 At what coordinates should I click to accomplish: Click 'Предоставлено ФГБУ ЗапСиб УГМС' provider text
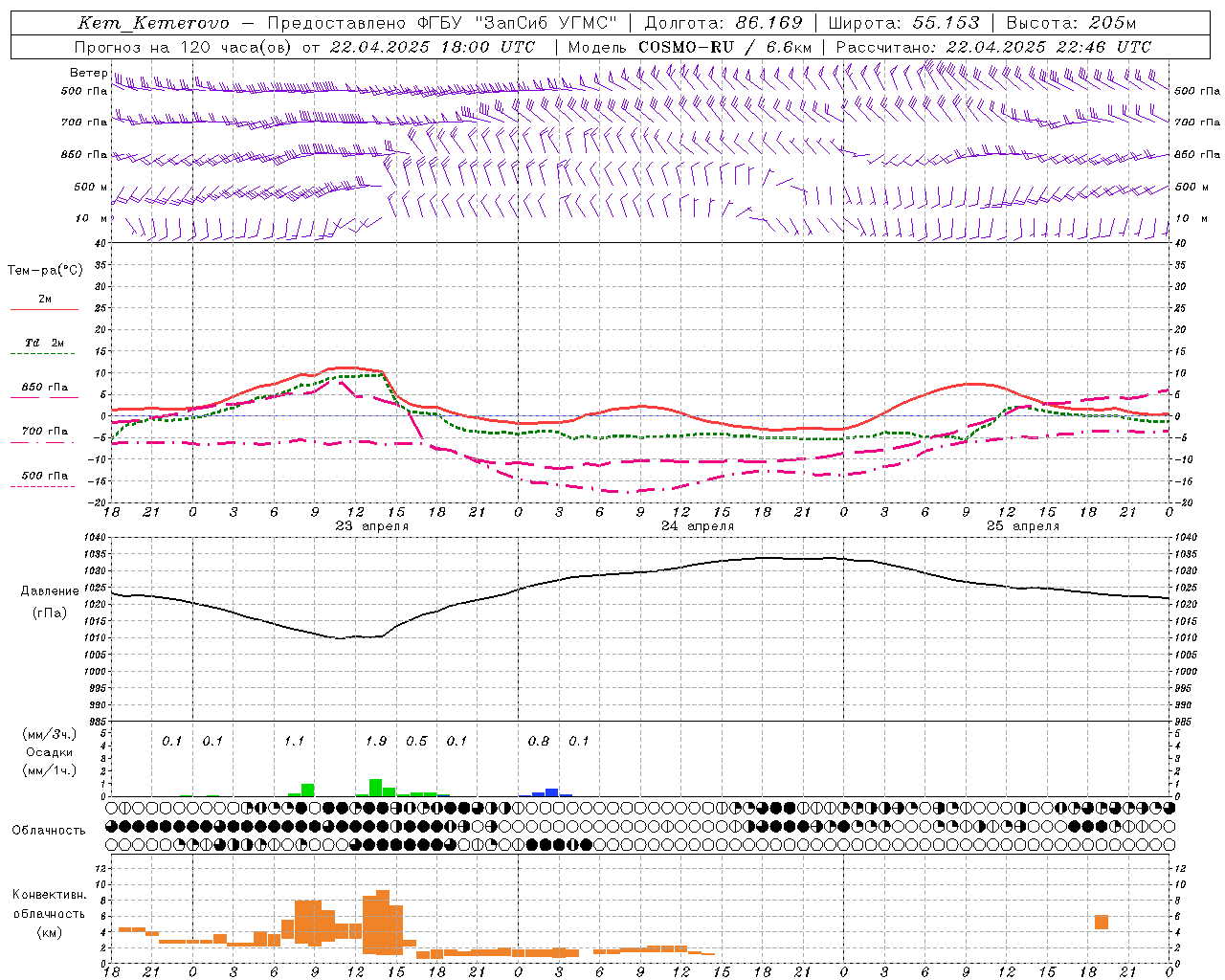pos(442,23)
